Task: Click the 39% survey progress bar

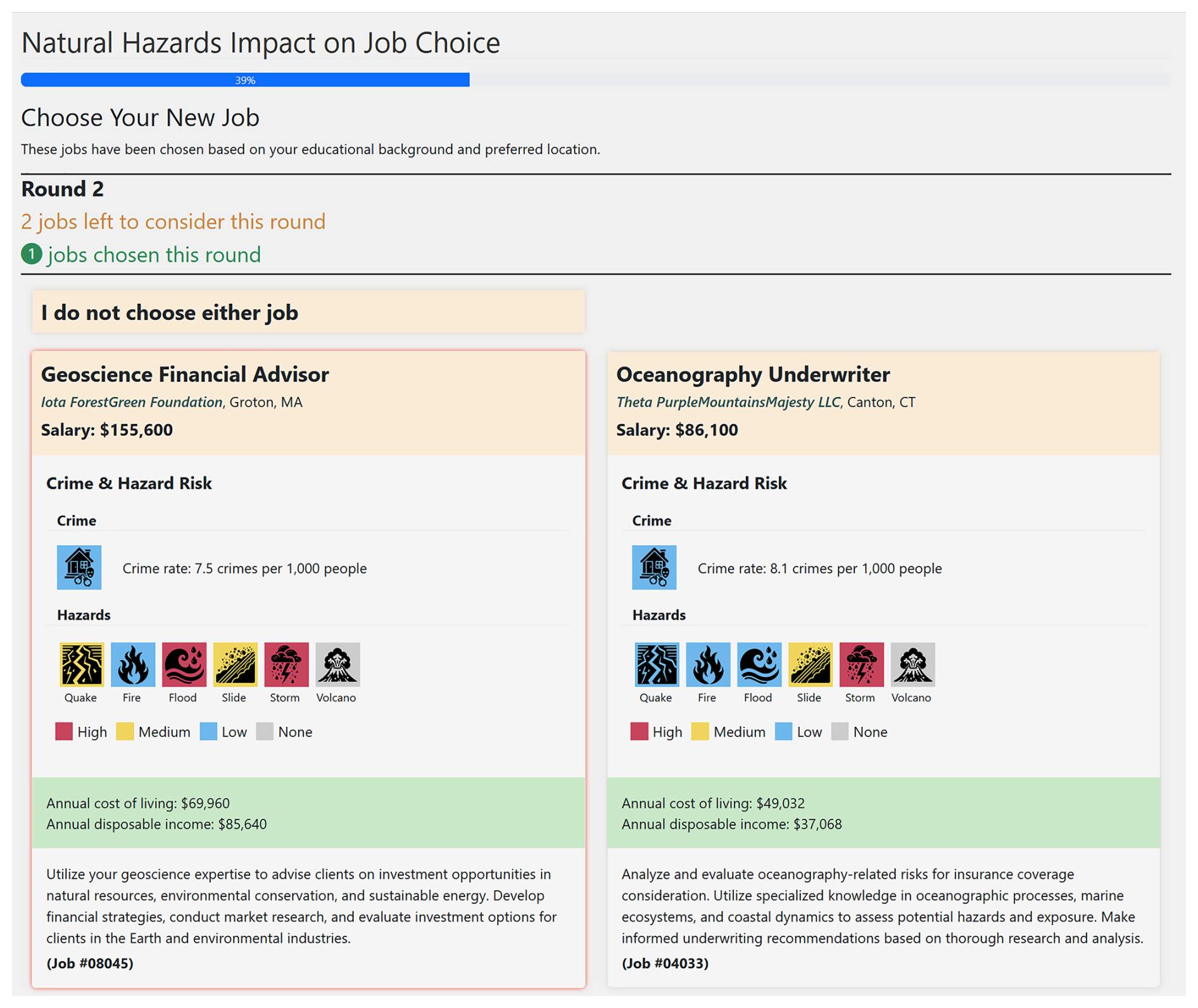Action: click(x=245, y=80)
